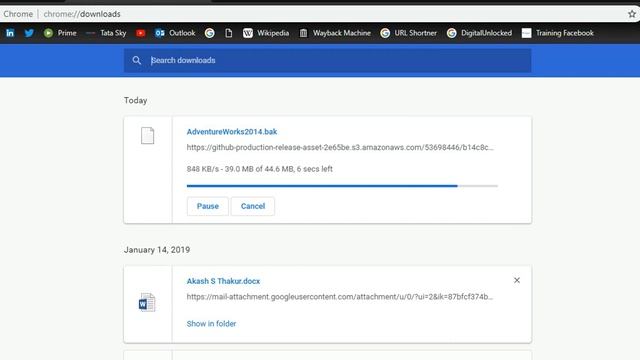
Task: Open the Twitter bookmark icon
Action: tap(29, 33)
